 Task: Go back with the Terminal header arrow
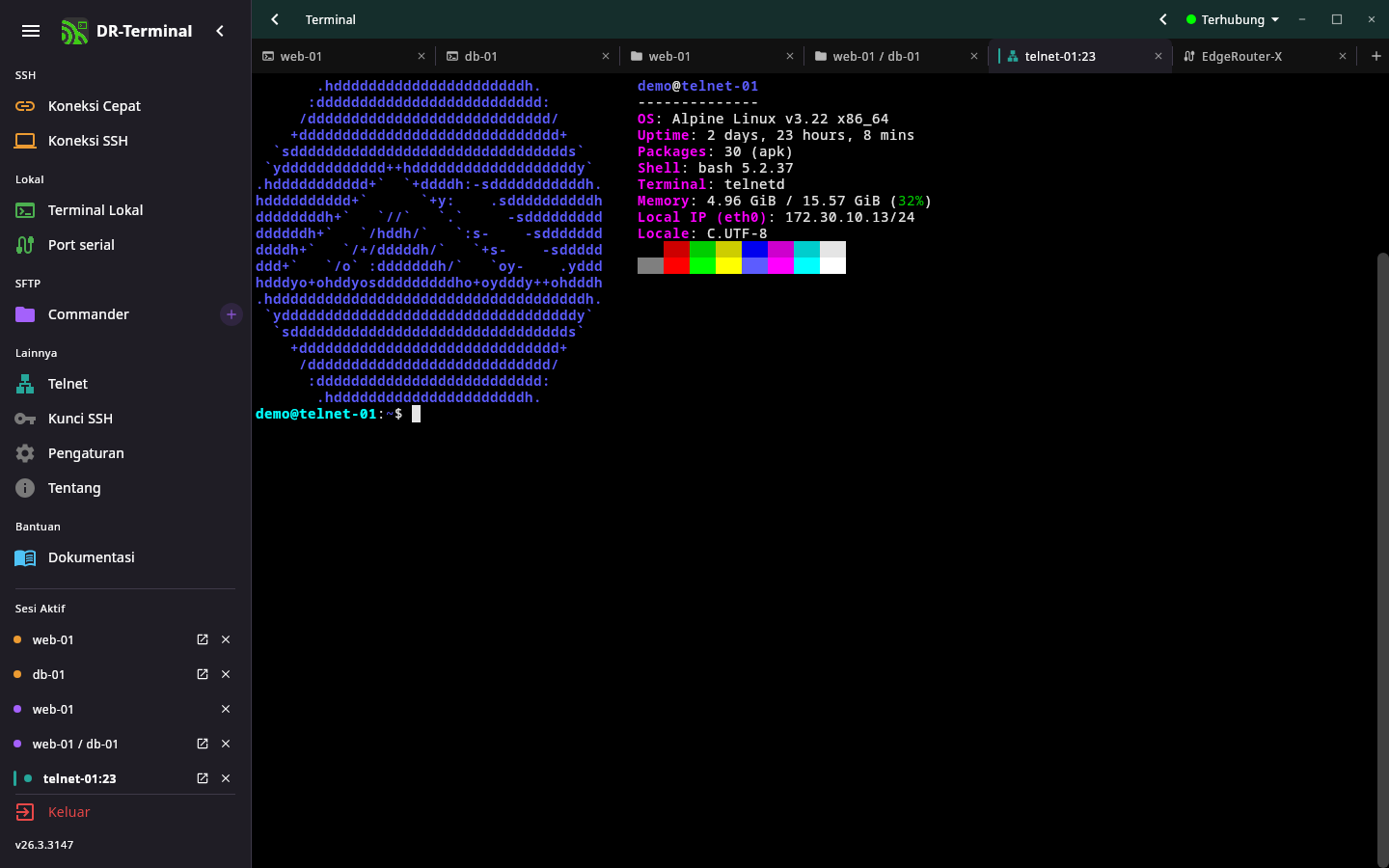[275, 19]
